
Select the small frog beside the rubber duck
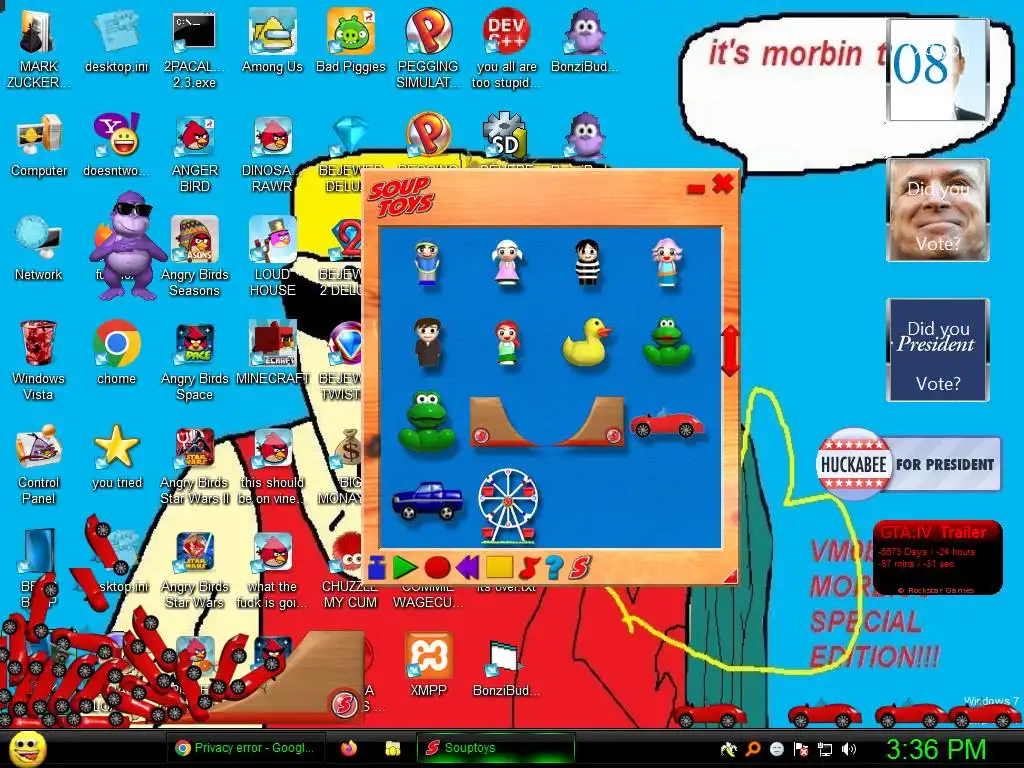(x=666, y=342)
